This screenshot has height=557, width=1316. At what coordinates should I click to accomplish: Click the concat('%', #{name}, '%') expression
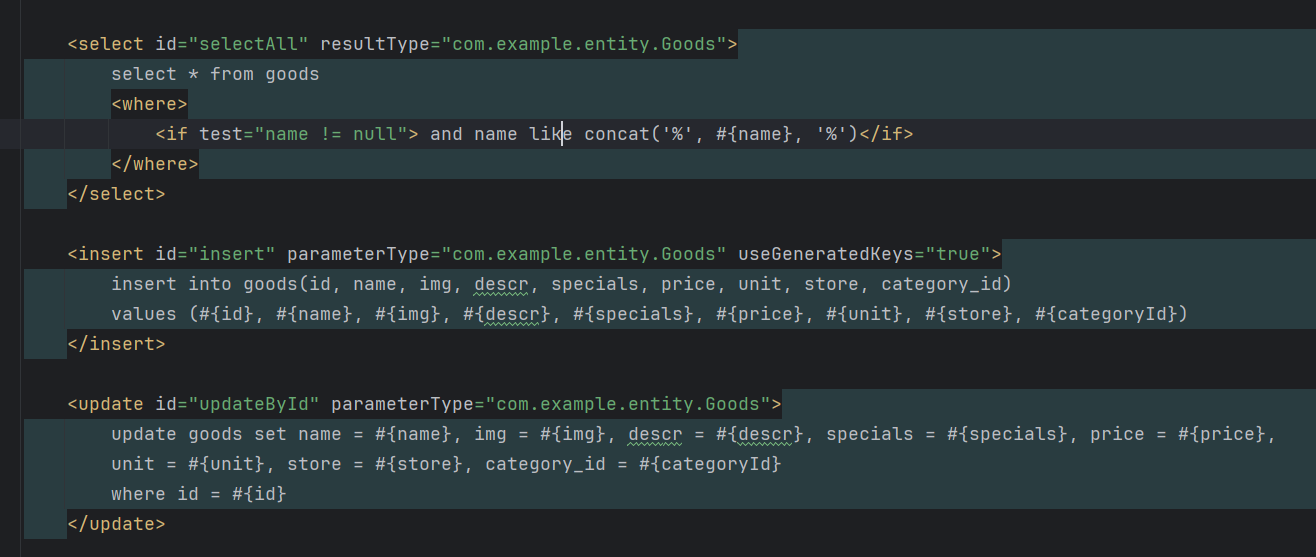722,134
